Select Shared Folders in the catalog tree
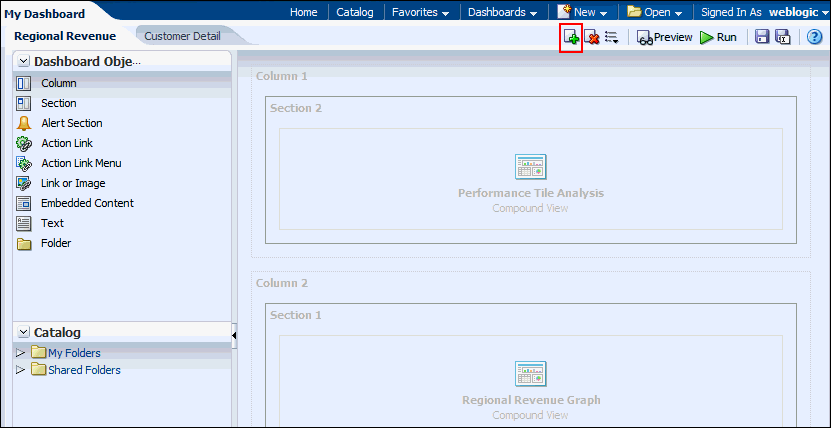 [84, 370]
